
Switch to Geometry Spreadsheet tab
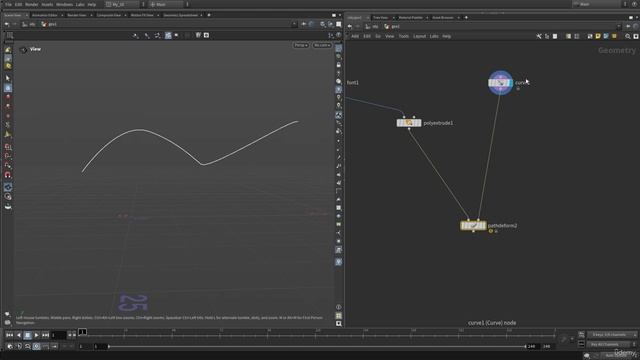180,15
